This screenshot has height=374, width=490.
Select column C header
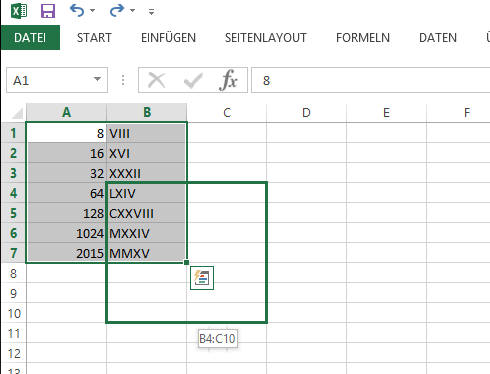pyautogui.click(x=227, y=113)
